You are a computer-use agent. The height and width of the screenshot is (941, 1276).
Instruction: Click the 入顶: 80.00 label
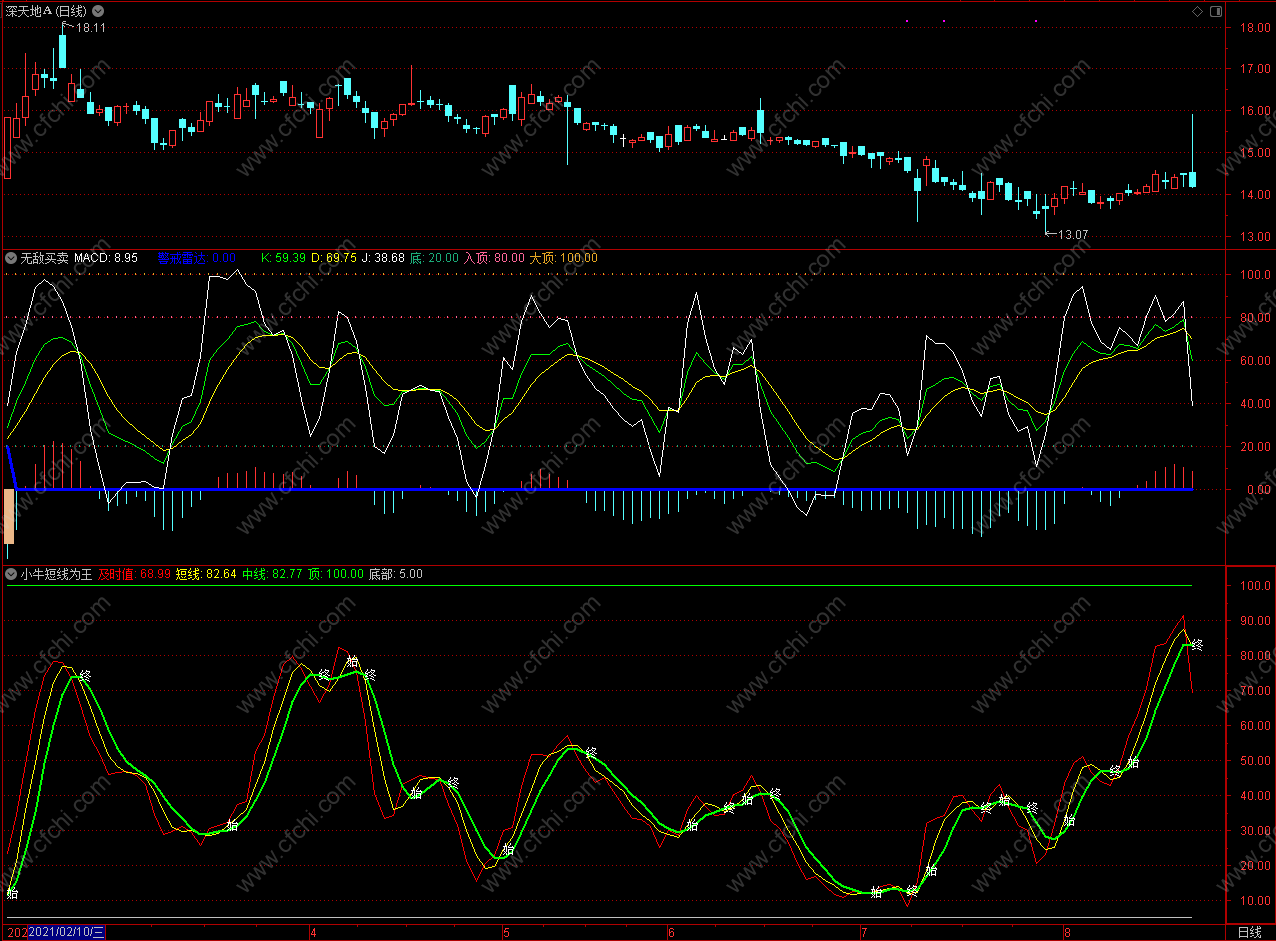tap(494, 258)
